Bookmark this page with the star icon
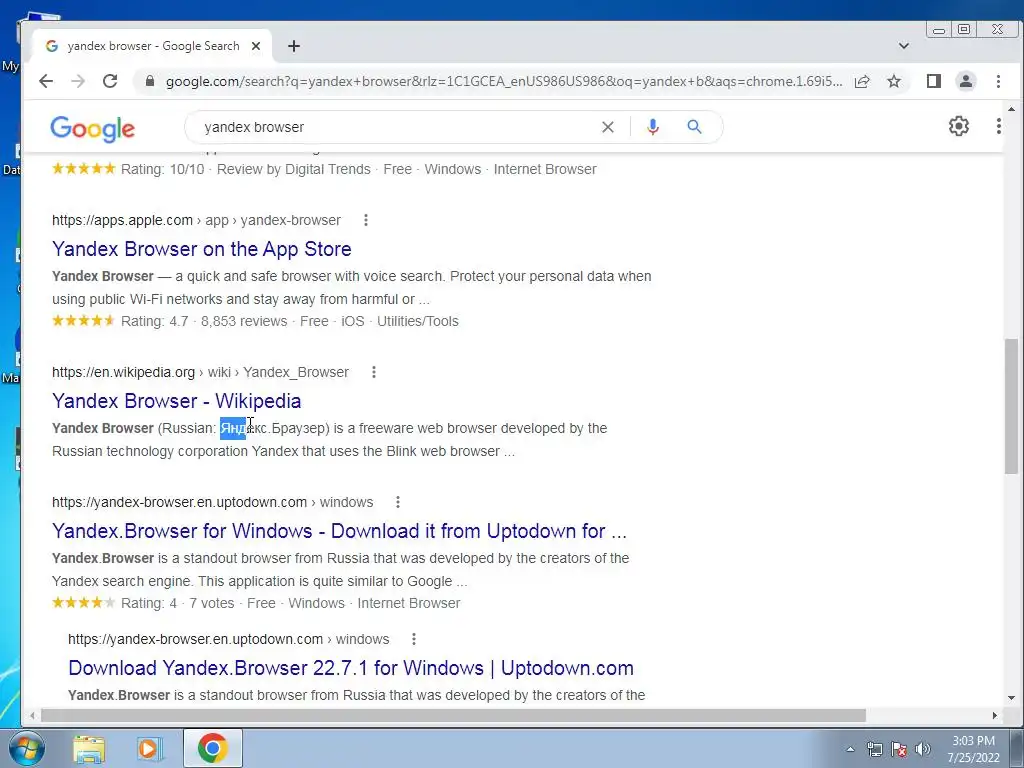 point(894,81)
